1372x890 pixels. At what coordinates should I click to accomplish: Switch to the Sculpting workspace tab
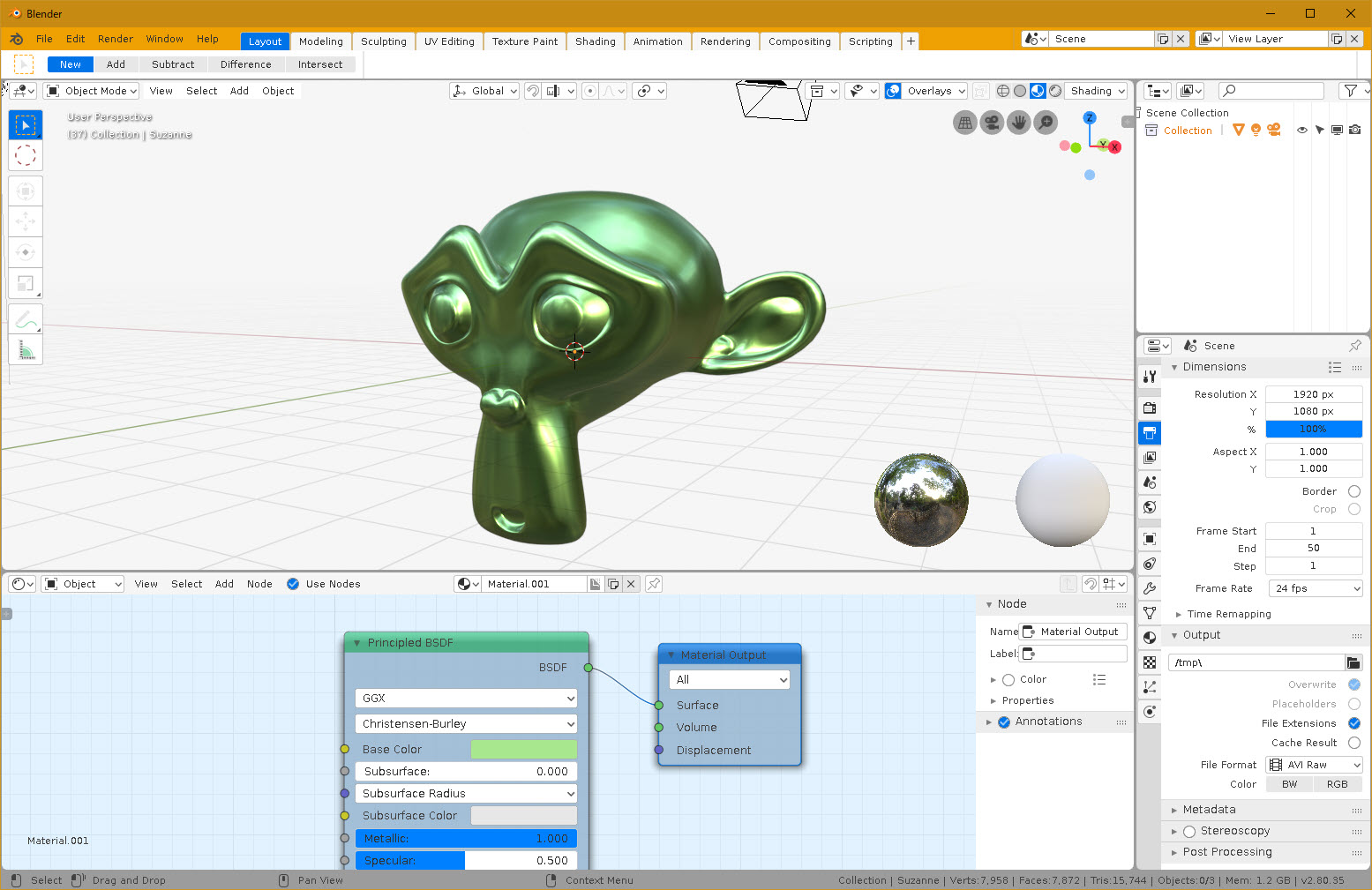pos(384,41)
